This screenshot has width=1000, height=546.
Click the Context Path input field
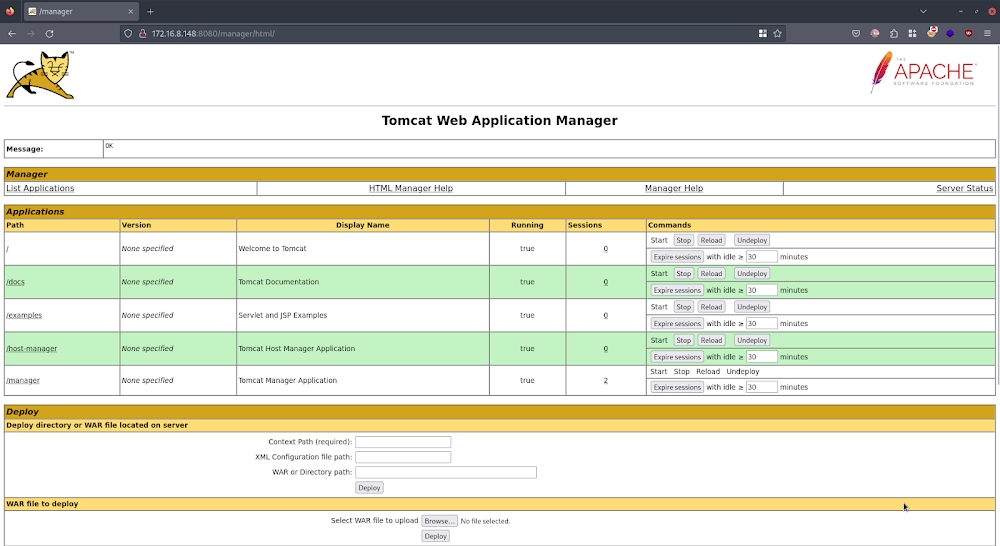(x=403, y=442)
